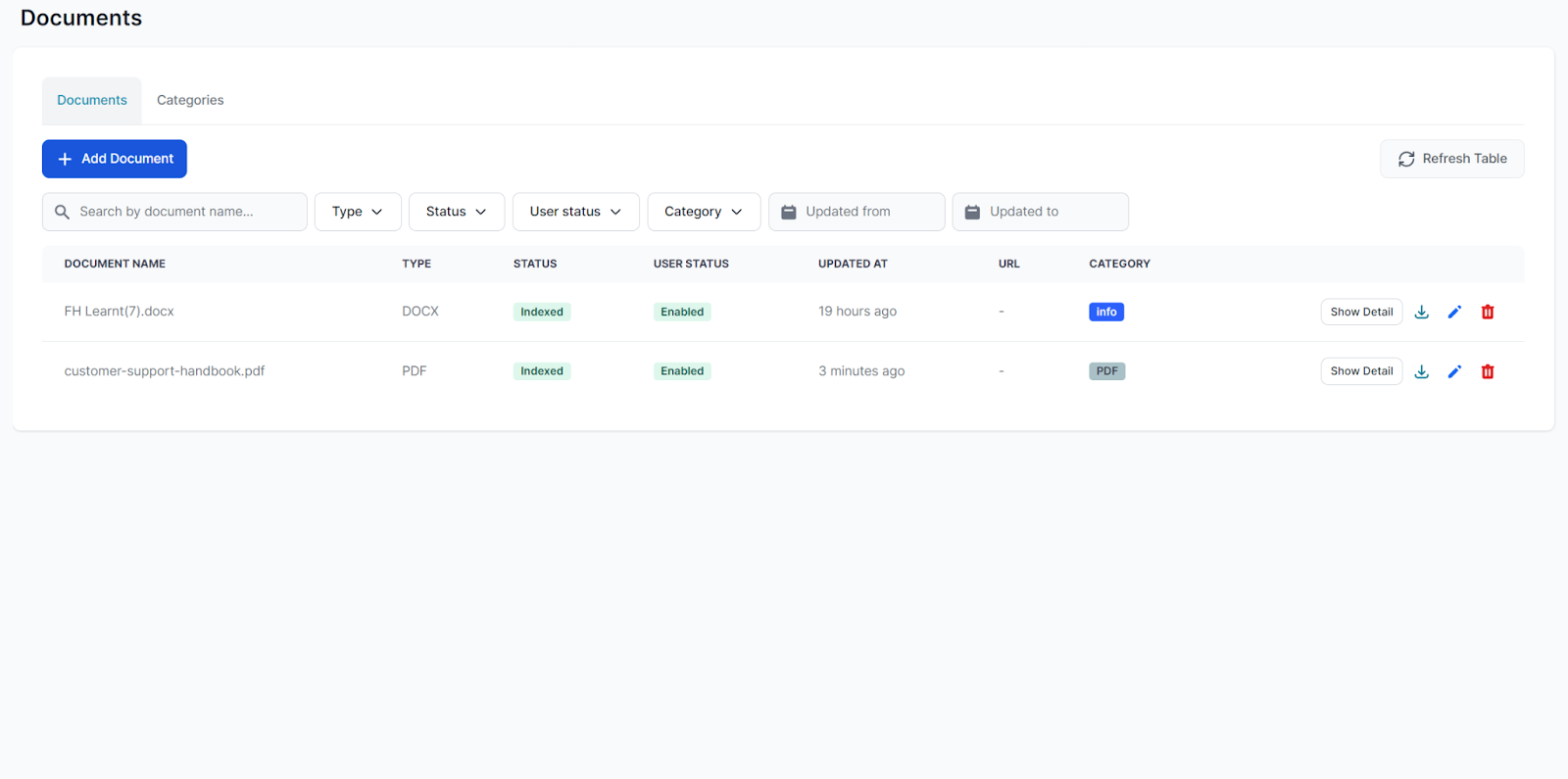This screenshot has width=1568, height=779.
Task: Edit FH Learnt(7).docx with pencil icon
Action: coord(1454,312)
